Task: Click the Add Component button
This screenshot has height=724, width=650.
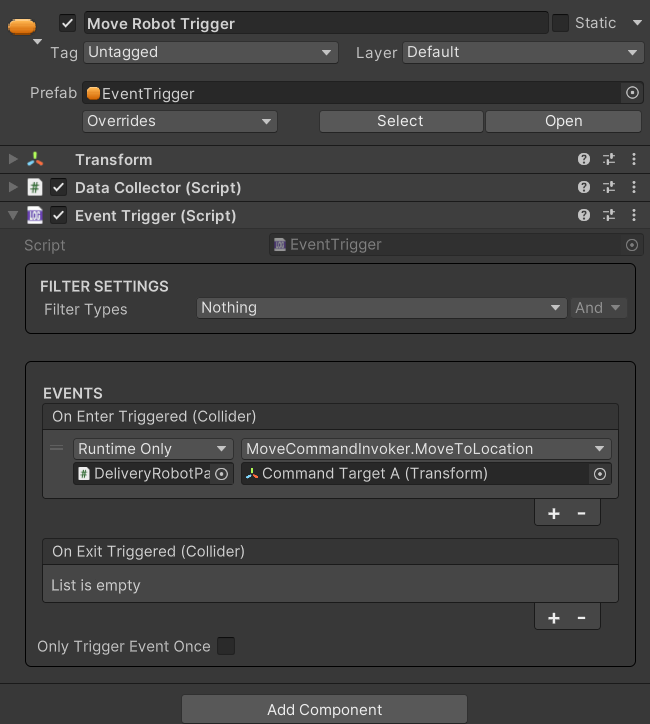Action: pos(325,709)
